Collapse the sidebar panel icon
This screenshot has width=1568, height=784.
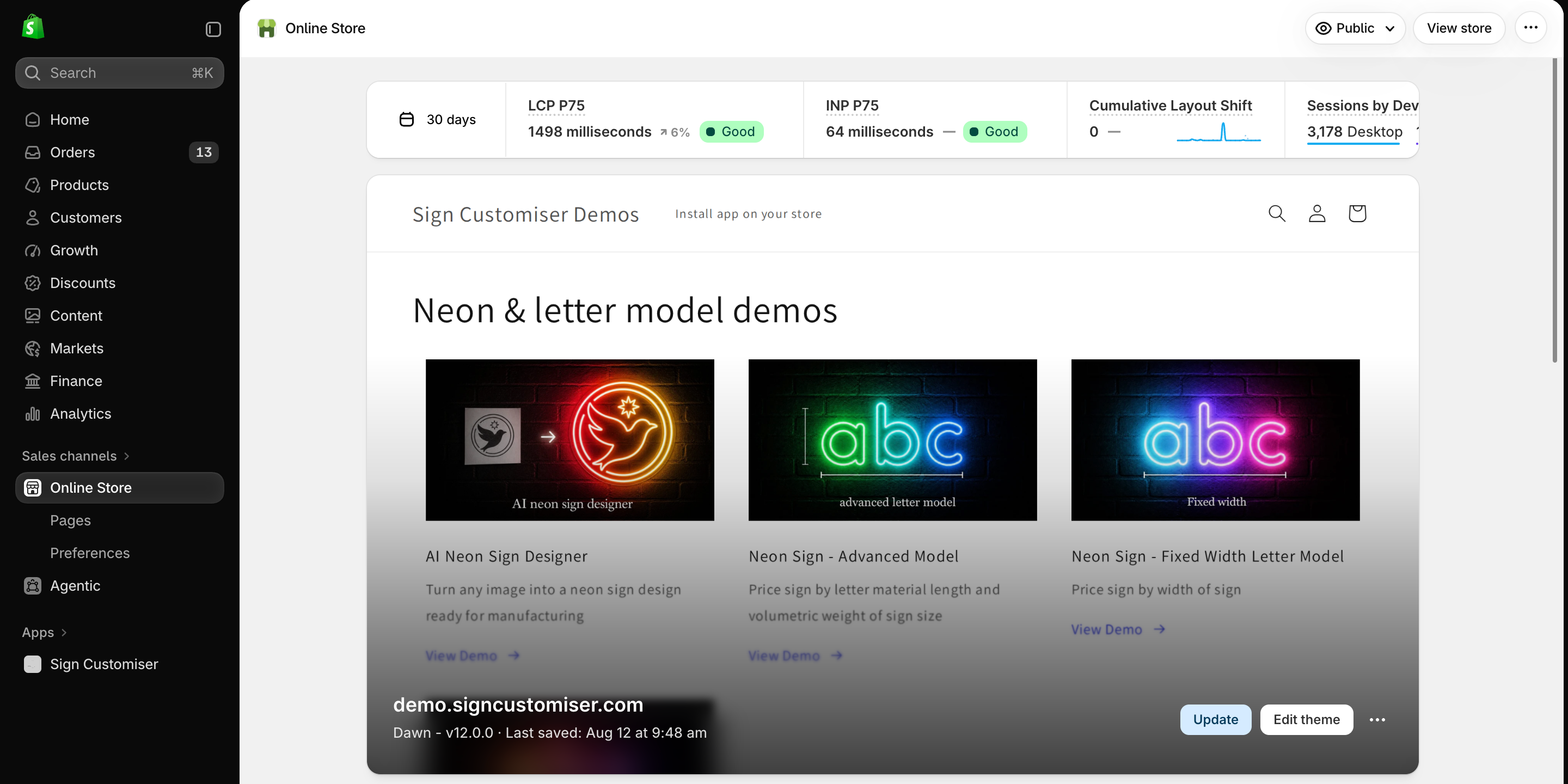[x=213, y=29]
